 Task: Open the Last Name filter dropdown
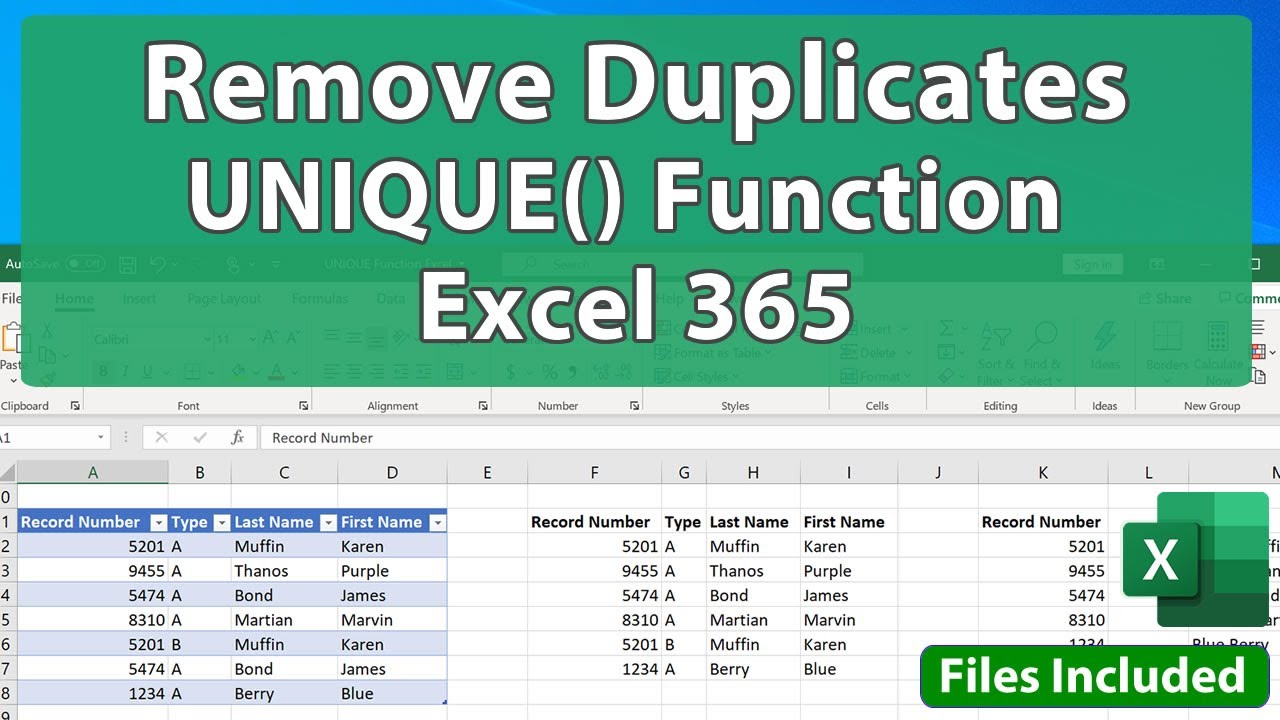328,523
